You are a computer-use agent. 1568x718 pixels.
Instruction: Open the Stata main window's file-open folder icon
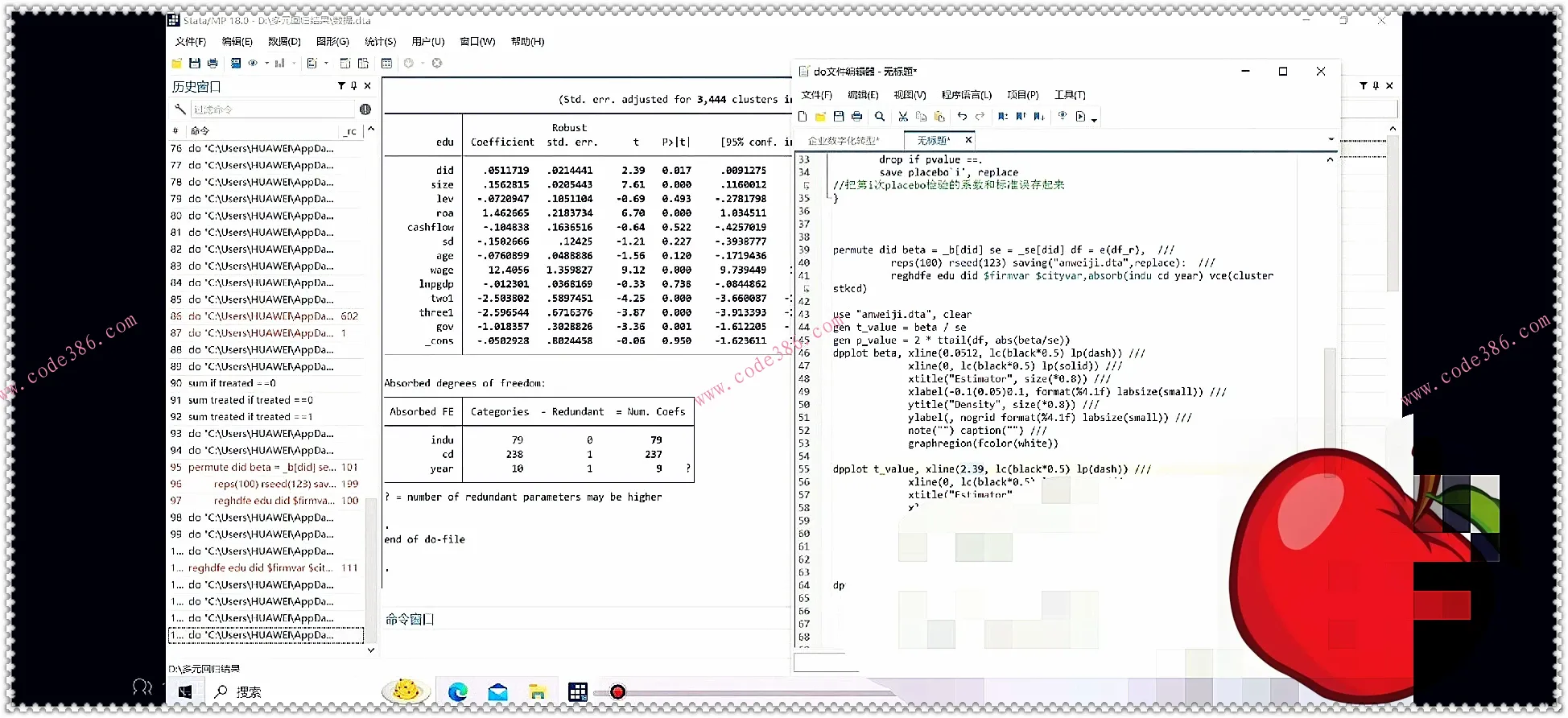pos(176,64)
